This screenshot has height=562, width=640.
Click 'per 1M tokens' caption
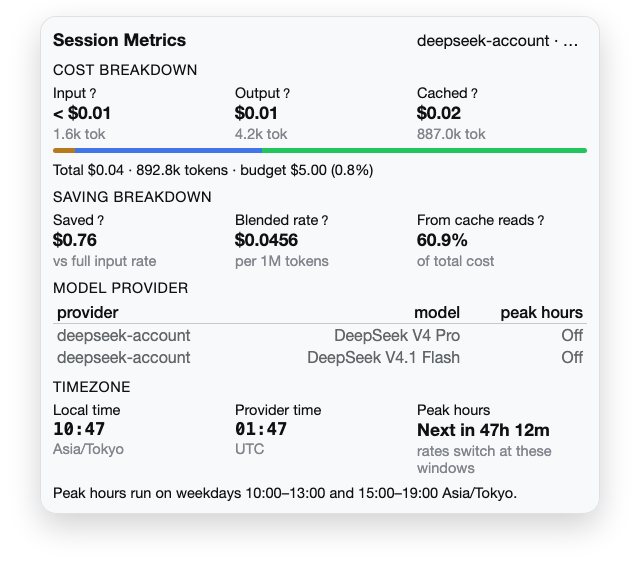click(x=282, y=261)
